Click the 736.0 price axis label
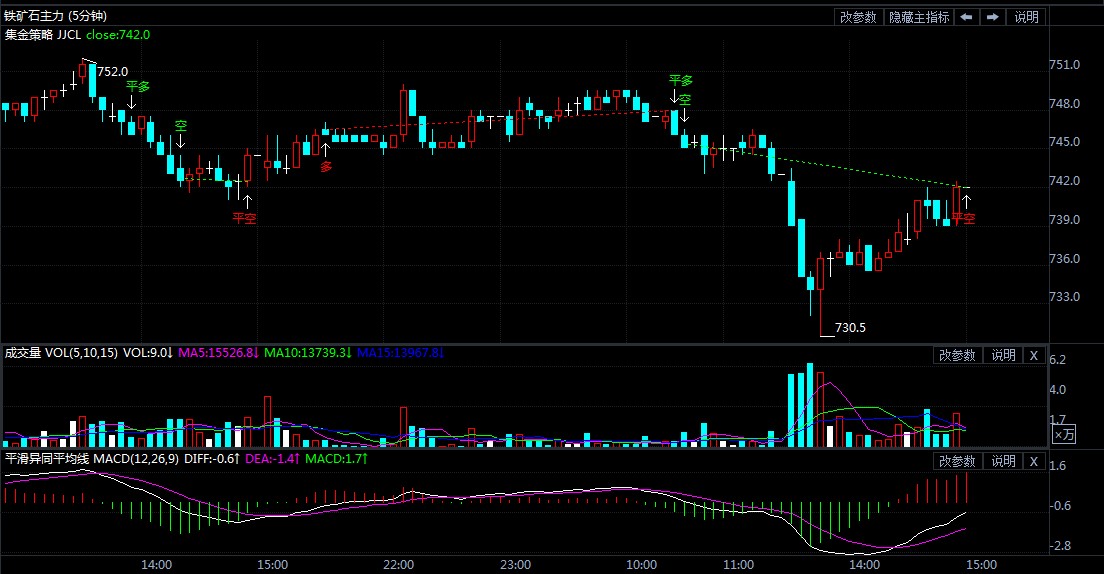 tap(1064, 258)
